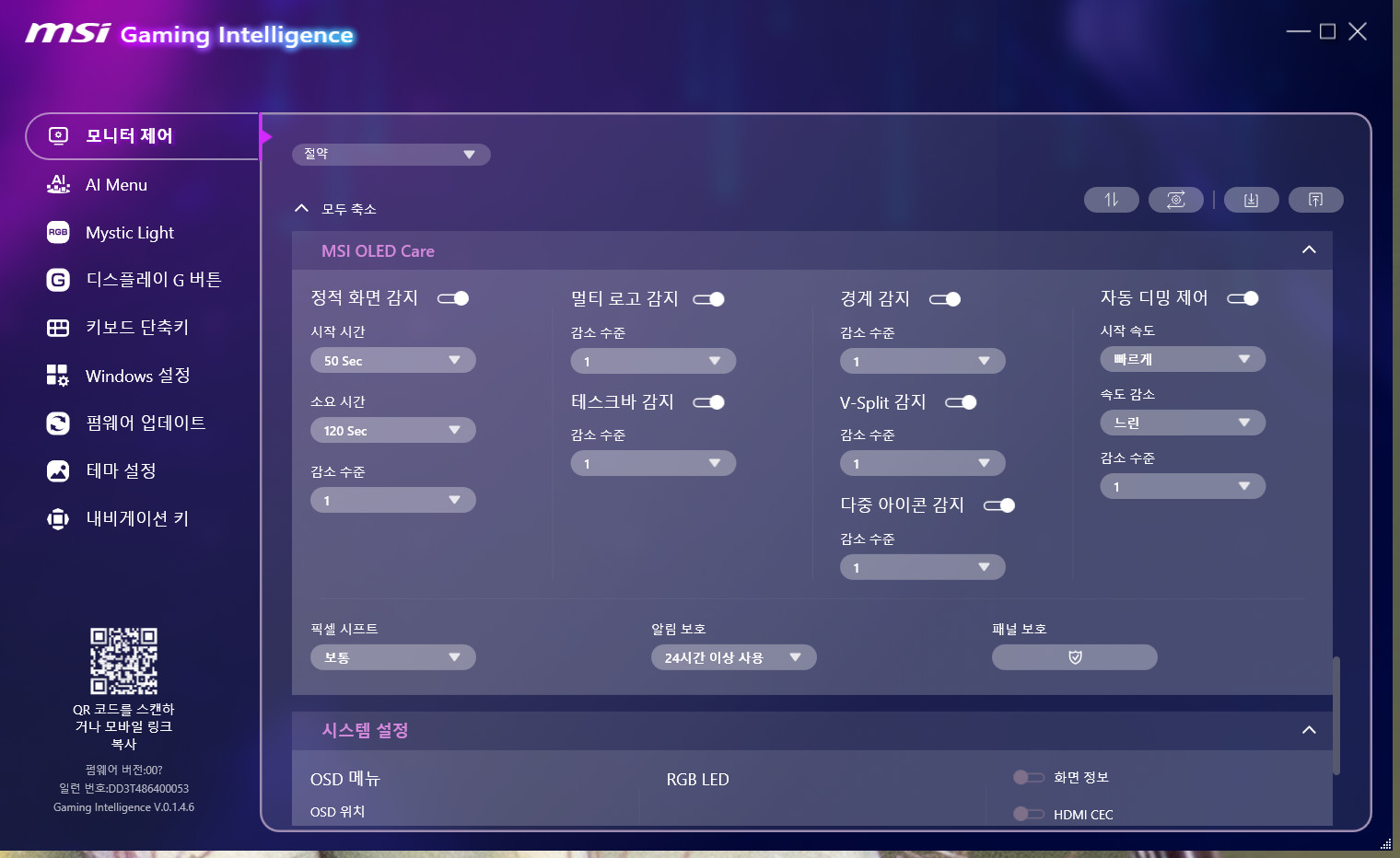This screenshot has width=1400, height=858.
Task: Click the import settings download icon
Action: pos(1251,200)
